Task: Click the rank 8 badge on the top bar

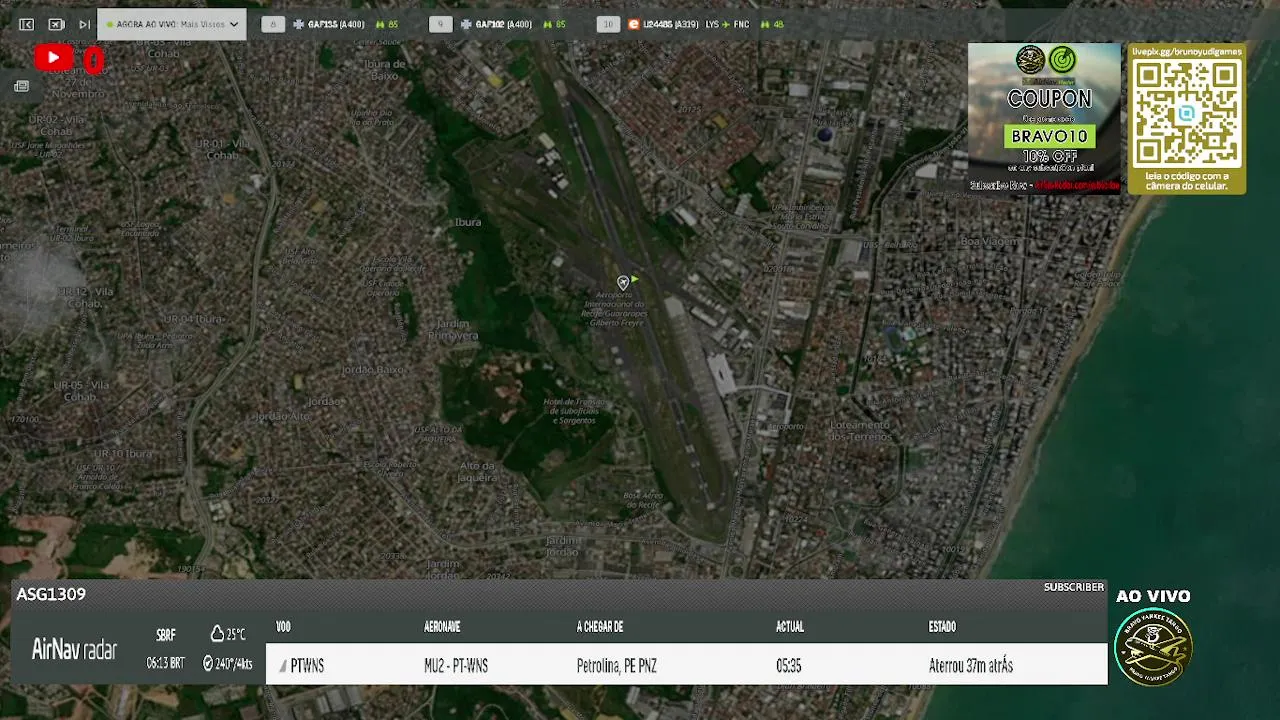Action: (x=273, y=24)
